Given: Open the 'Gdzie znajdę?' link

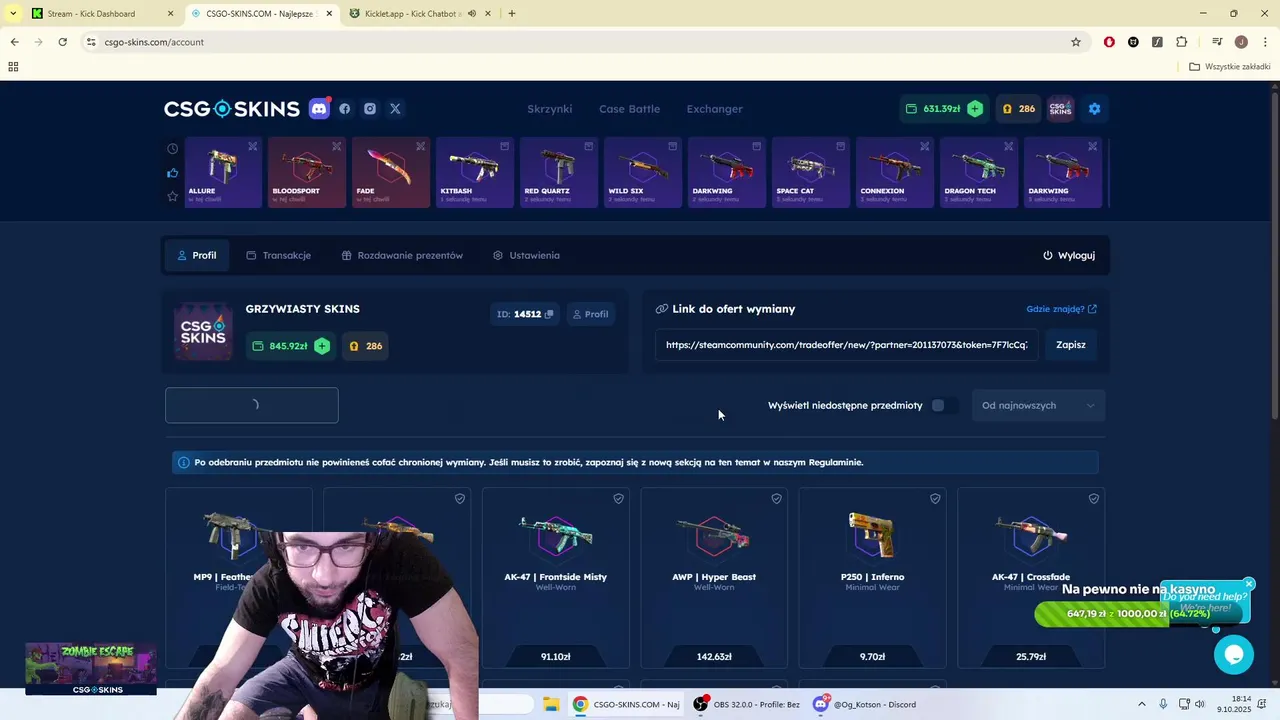Looking at the screenshot, I should click(1061, 309).
